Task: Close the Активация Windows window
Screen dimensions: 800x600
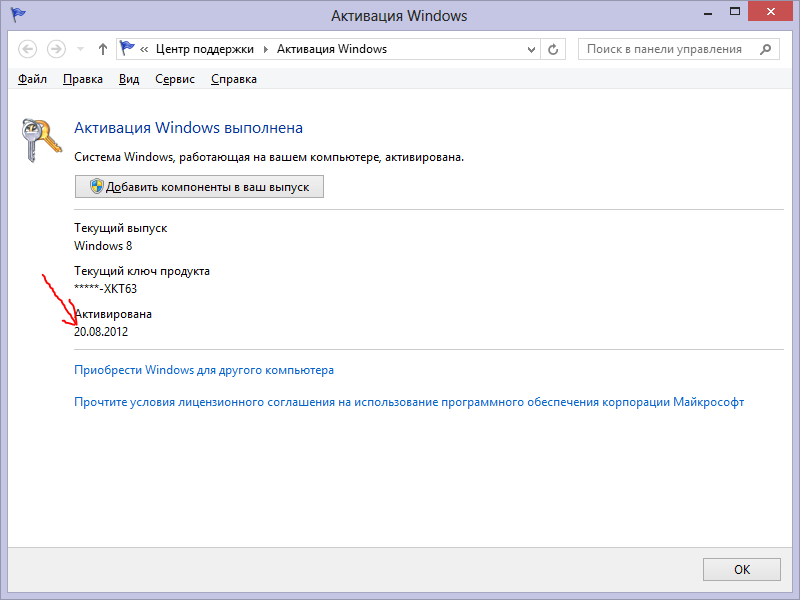Action: click(x=771, y=12)
